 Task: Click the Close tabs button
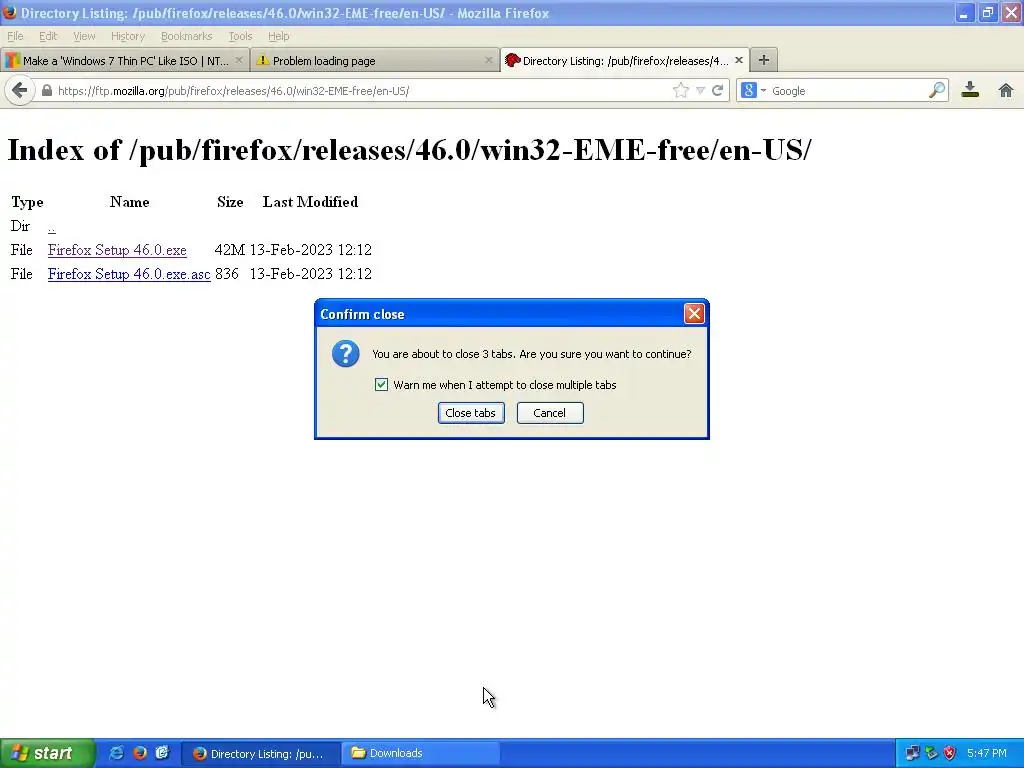(471, 413)
